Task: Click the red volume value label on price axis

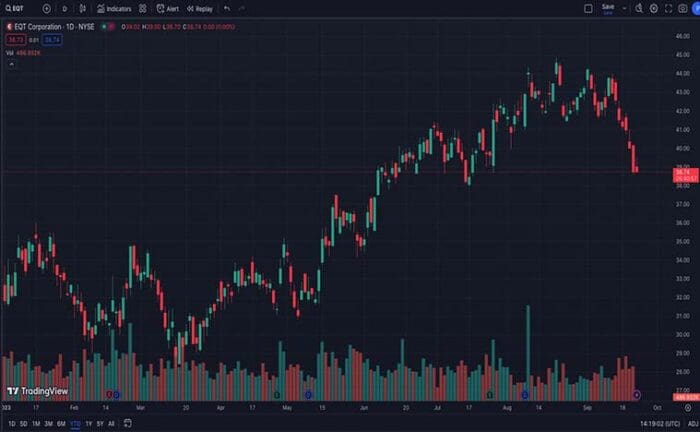Action: [x=686, y=397]
